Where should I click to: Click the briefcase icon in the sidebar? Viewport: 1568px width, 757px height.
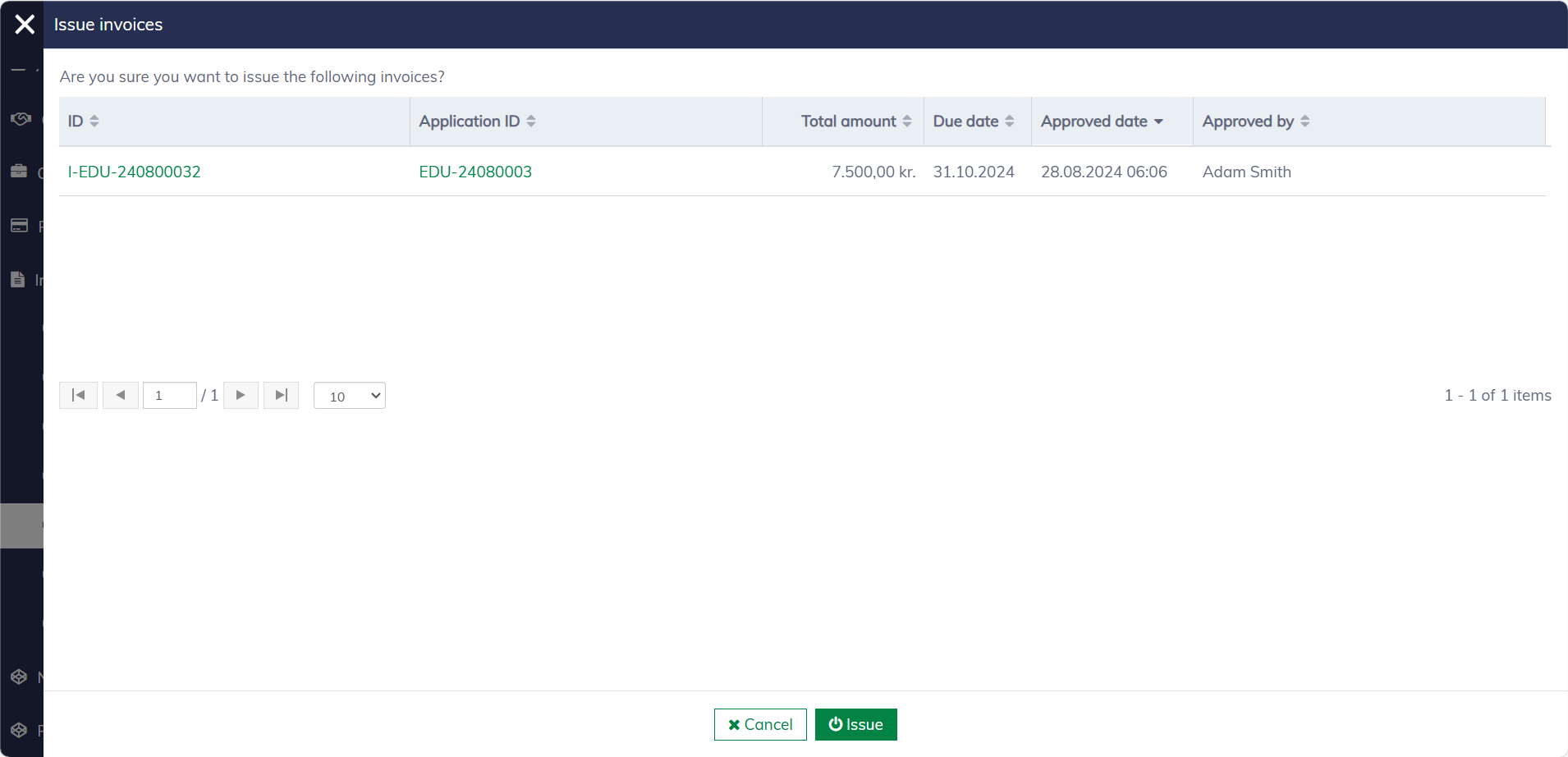click(x=19, y=172)
